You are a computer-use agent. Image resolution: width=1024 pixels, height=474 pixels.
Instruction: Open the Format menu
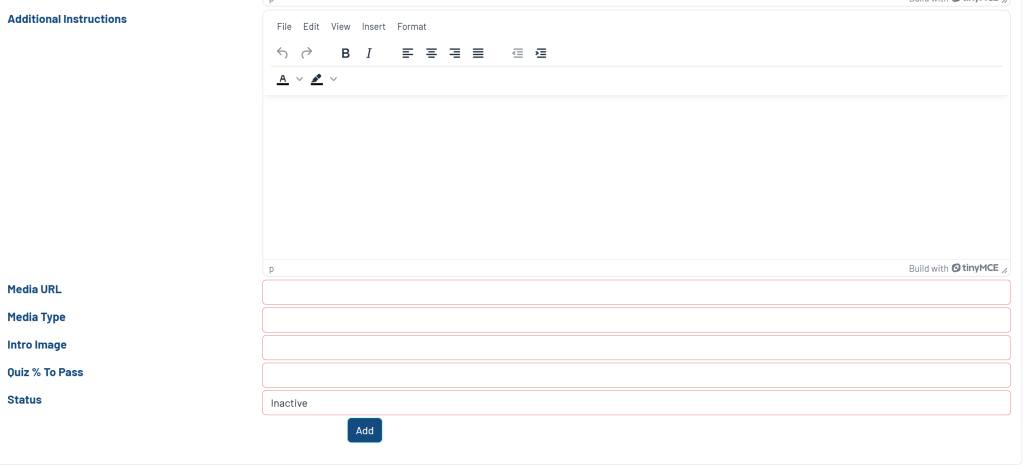point(411,27)
